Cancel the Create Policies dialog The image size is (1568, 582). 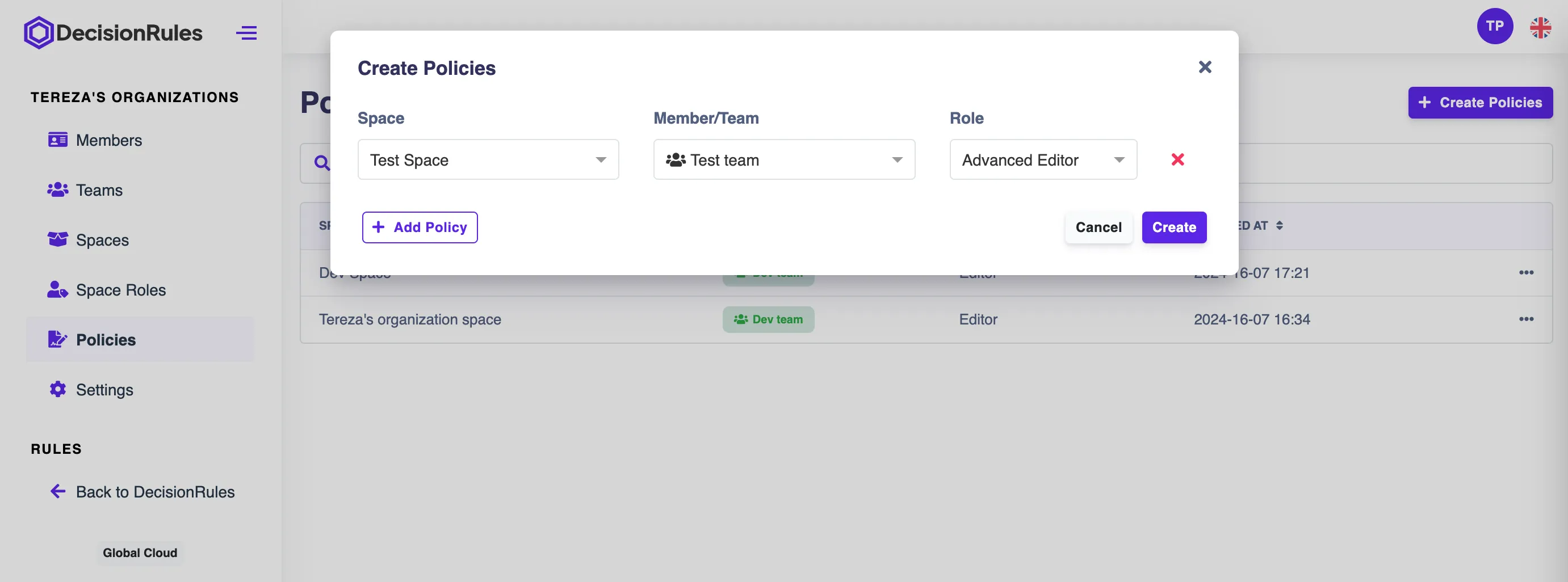(1098, 227)
